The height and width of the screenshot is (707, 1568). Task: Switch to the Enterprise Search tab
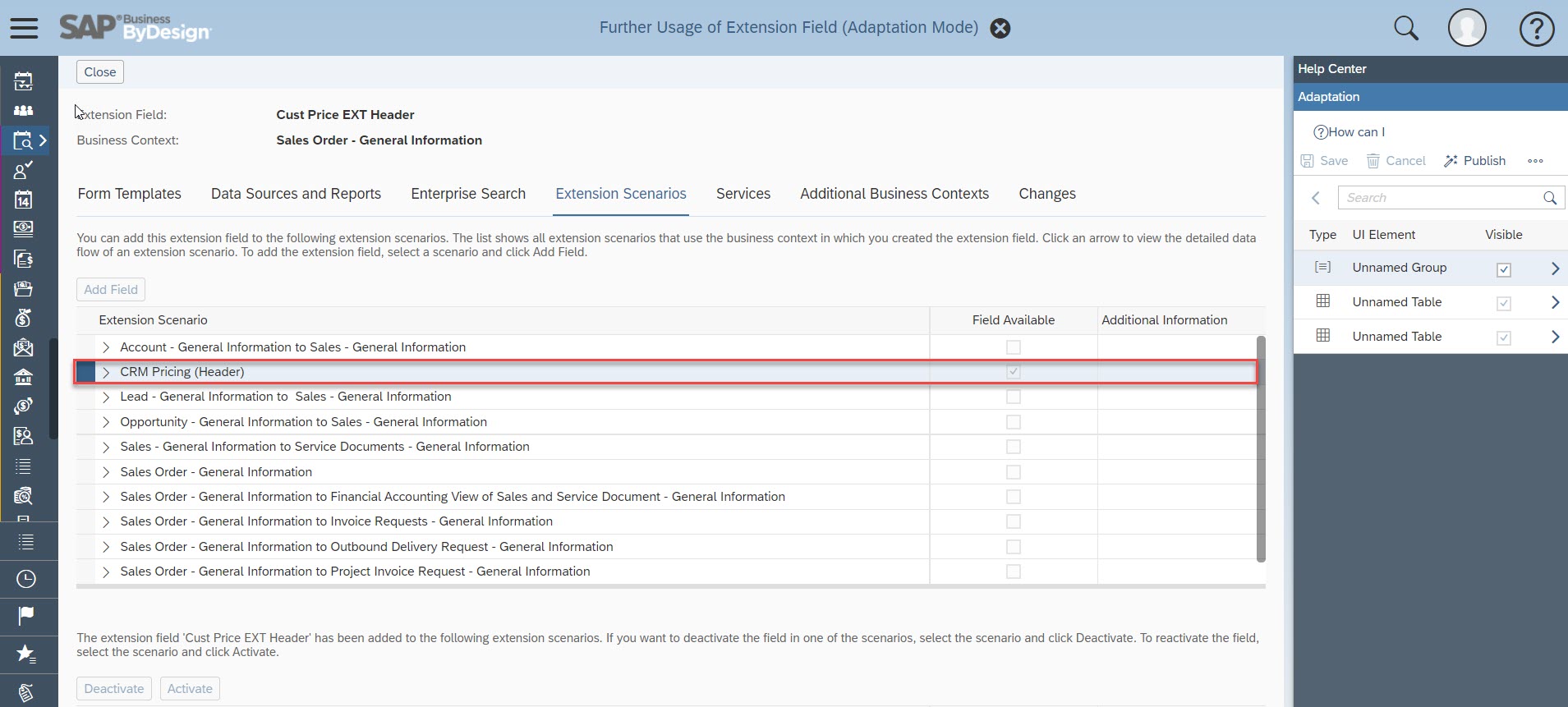click(468, 194)
